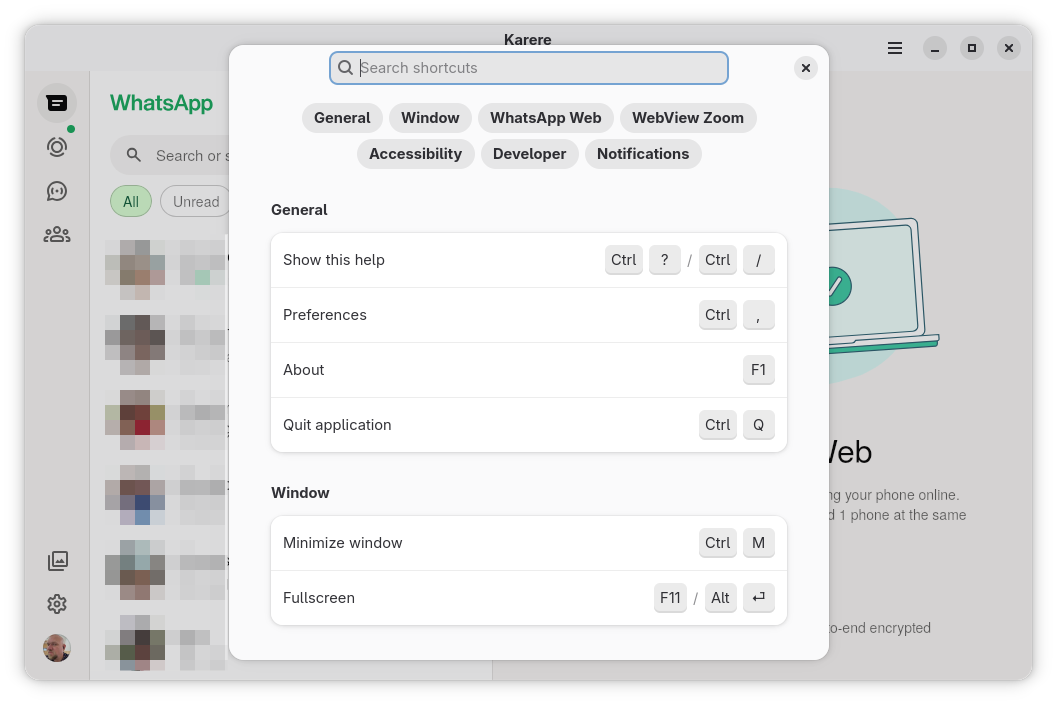
Task: Open the Channels icon in sidebar
Action: [x=57, y=191]
